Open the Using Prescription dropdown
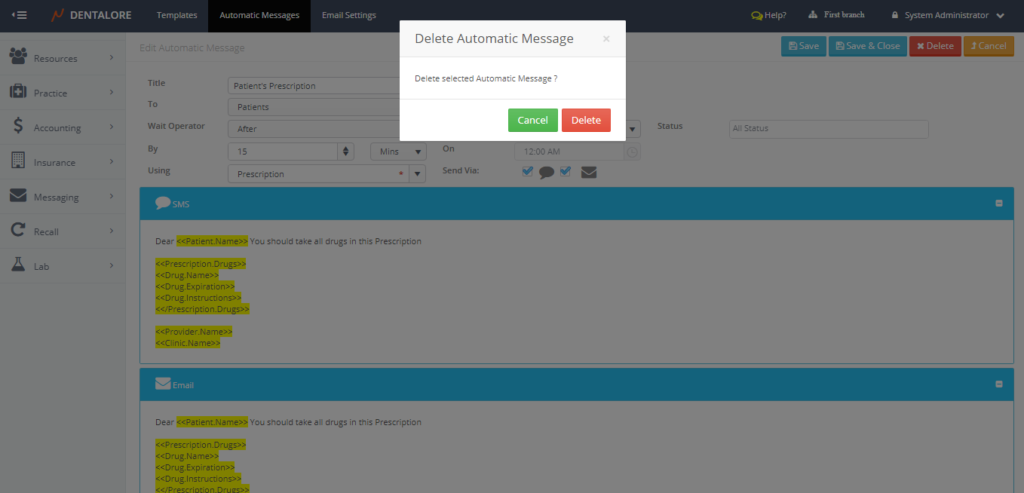The image size is (1024, 493). tap(418, 174)
